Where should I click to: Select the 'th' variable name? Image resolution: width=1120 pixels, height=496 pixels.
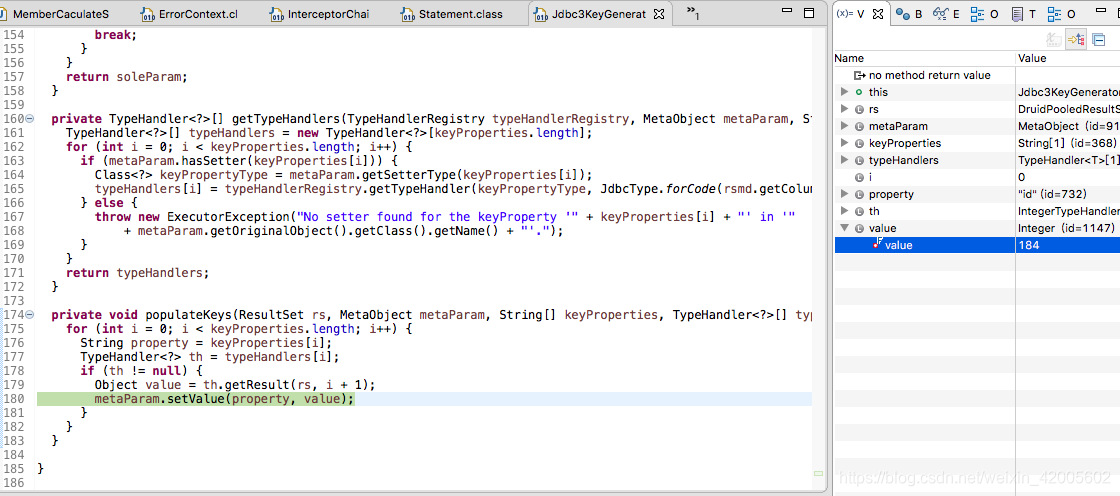[874, 211]
